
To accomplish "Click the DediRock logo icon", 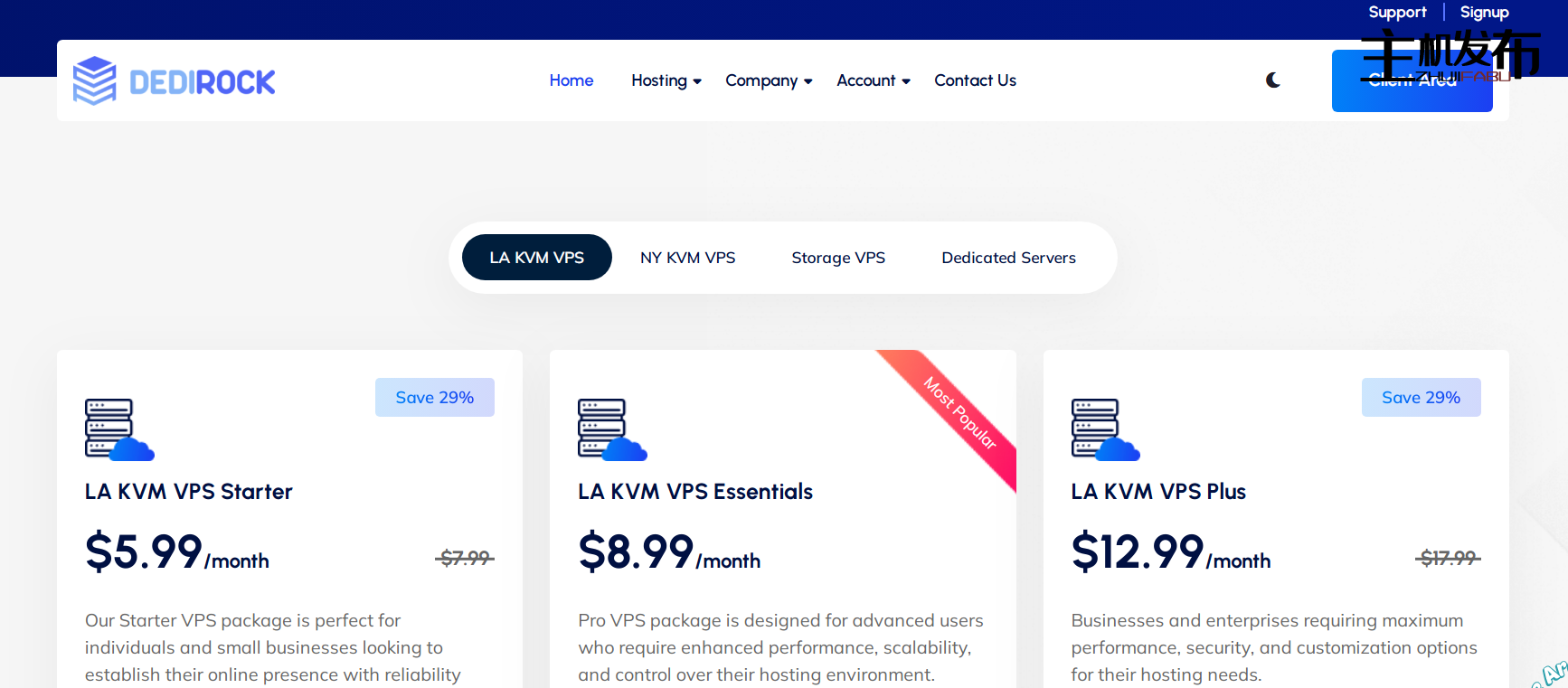I will [95, 81].
